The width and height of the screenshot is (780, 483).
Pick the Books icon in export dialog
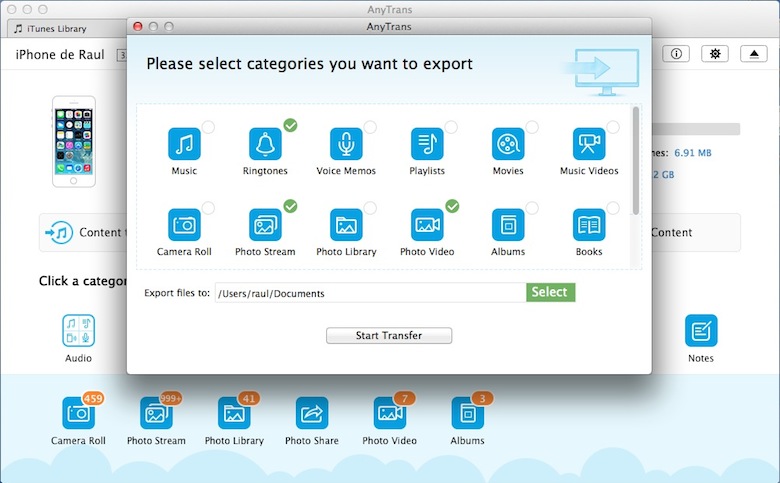click(589, 225)
